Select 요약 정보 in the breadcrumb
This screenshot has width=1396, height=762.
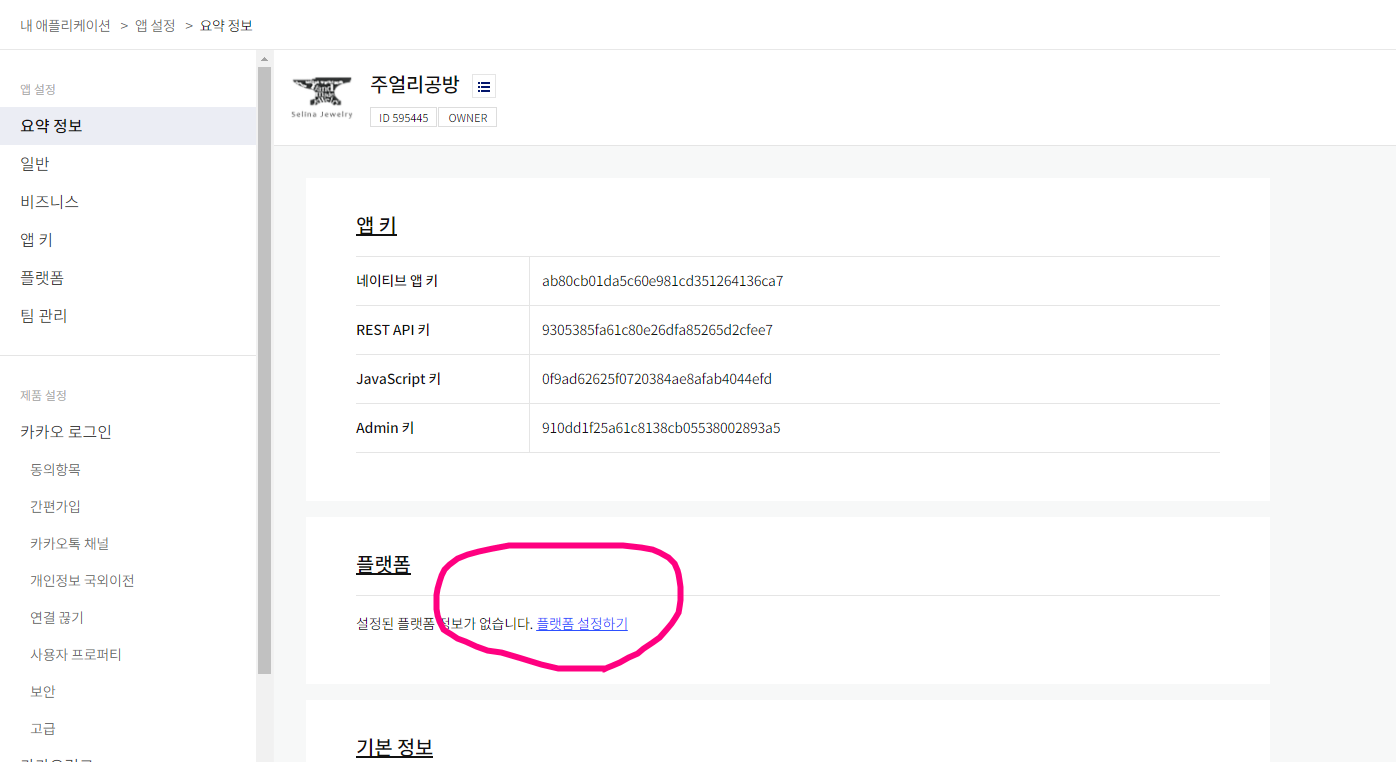point(226,25)
